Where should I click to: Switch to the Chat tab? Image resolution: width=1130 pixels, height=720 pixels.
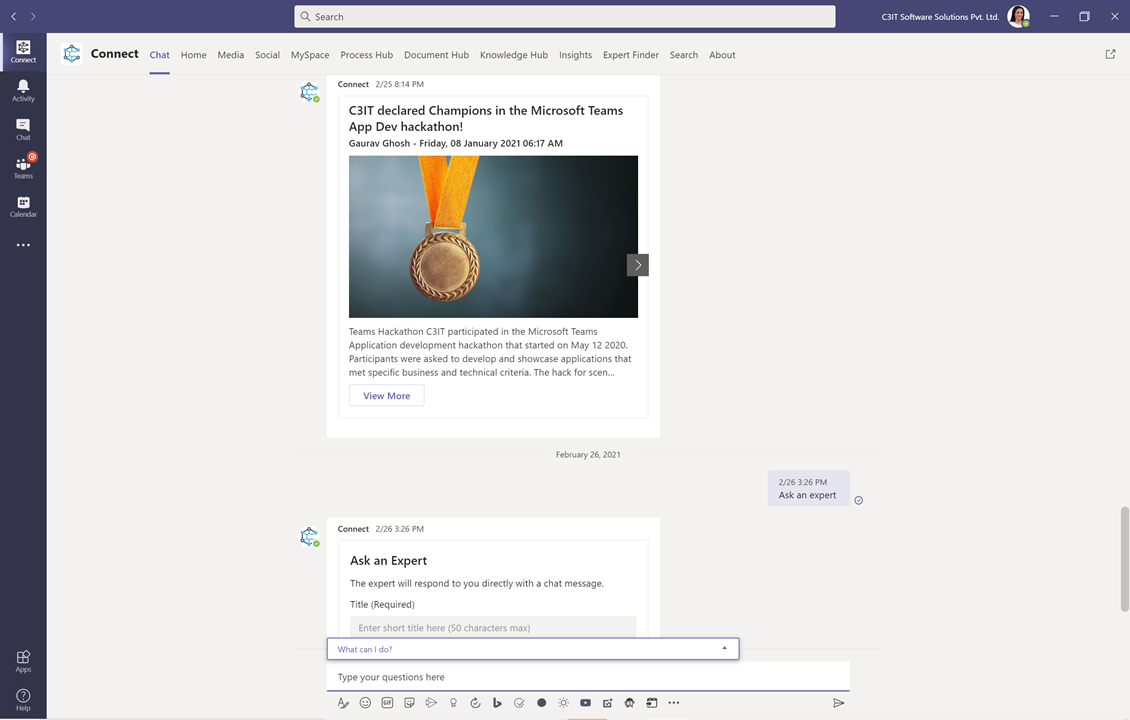point(159,55)
